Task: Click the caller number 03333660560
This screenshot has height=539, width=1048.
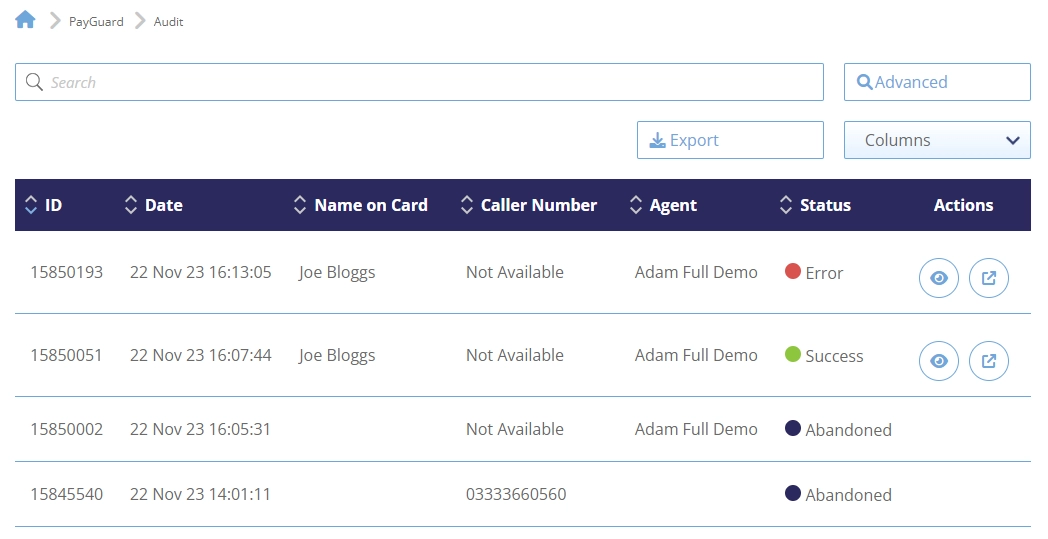Action: tap(515, 495)
